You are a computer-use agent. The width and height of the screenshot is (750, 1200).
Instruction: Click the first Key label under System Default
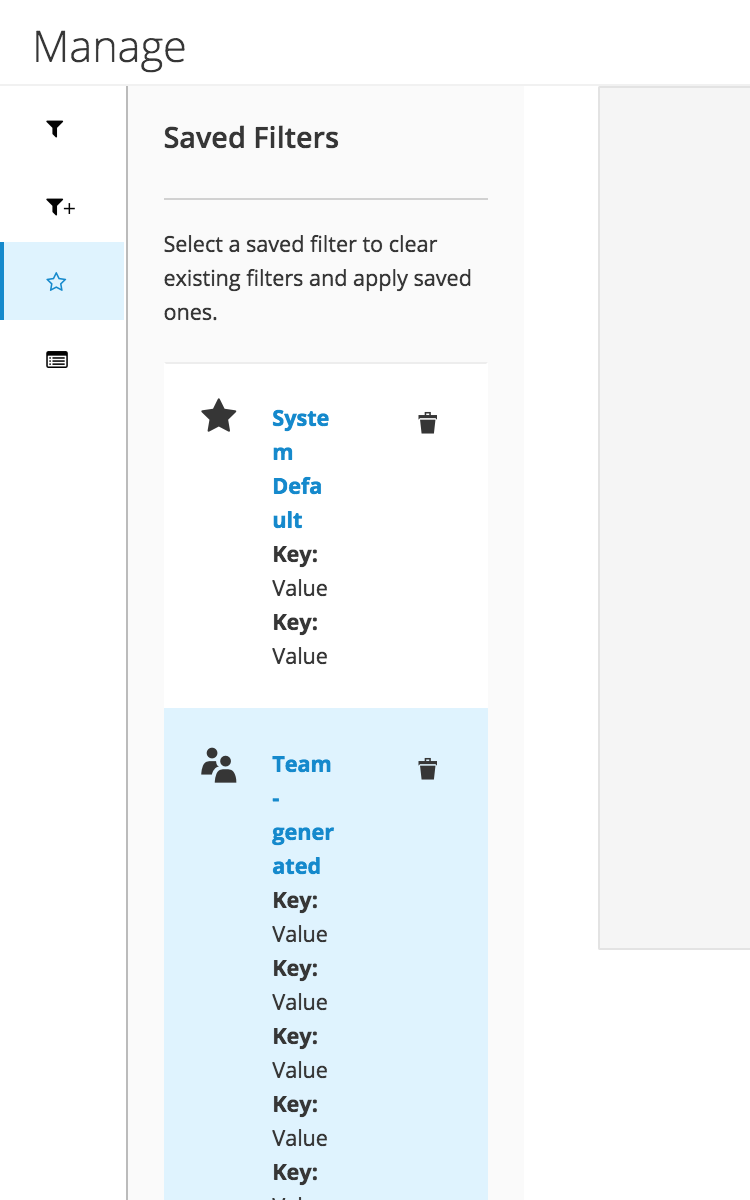tap(295, 554)
